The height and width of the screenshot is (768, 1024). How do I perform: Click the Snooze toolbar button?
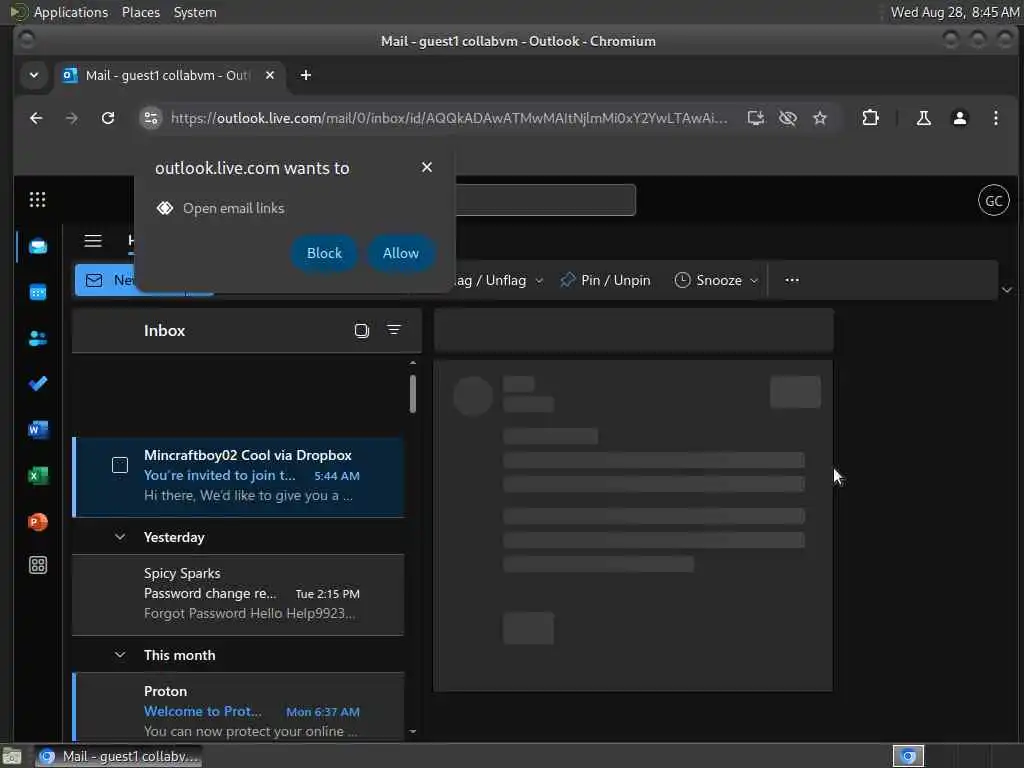[709, 280]
